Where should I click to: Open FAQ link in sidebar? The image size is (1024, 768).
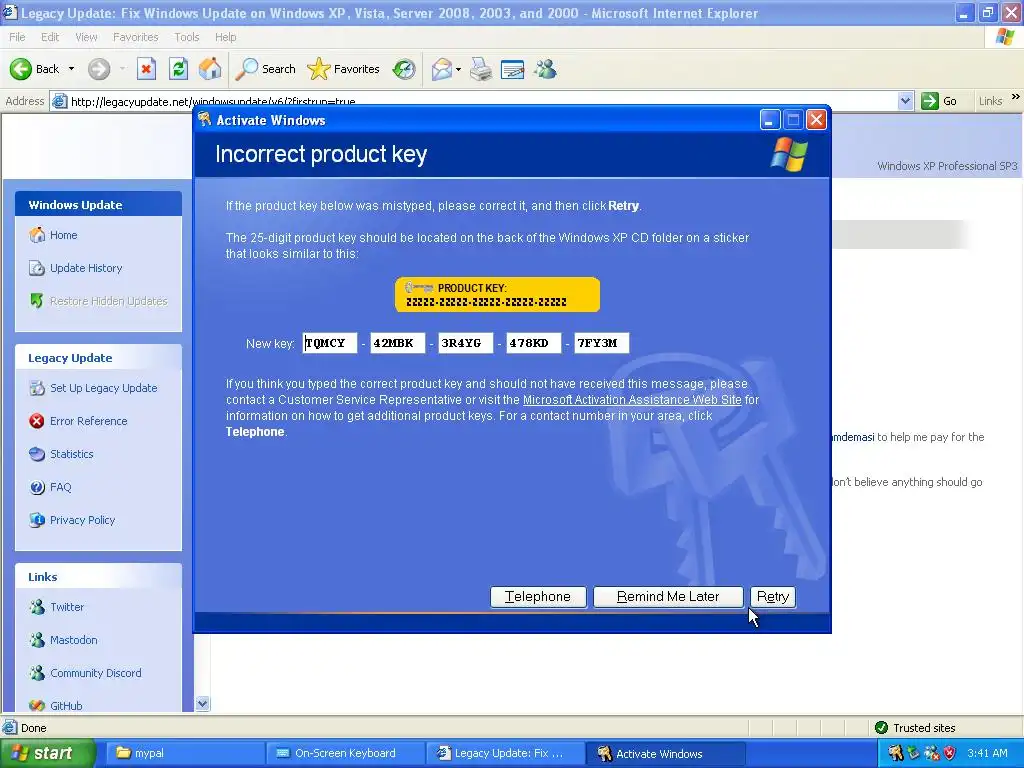[60, 487]
